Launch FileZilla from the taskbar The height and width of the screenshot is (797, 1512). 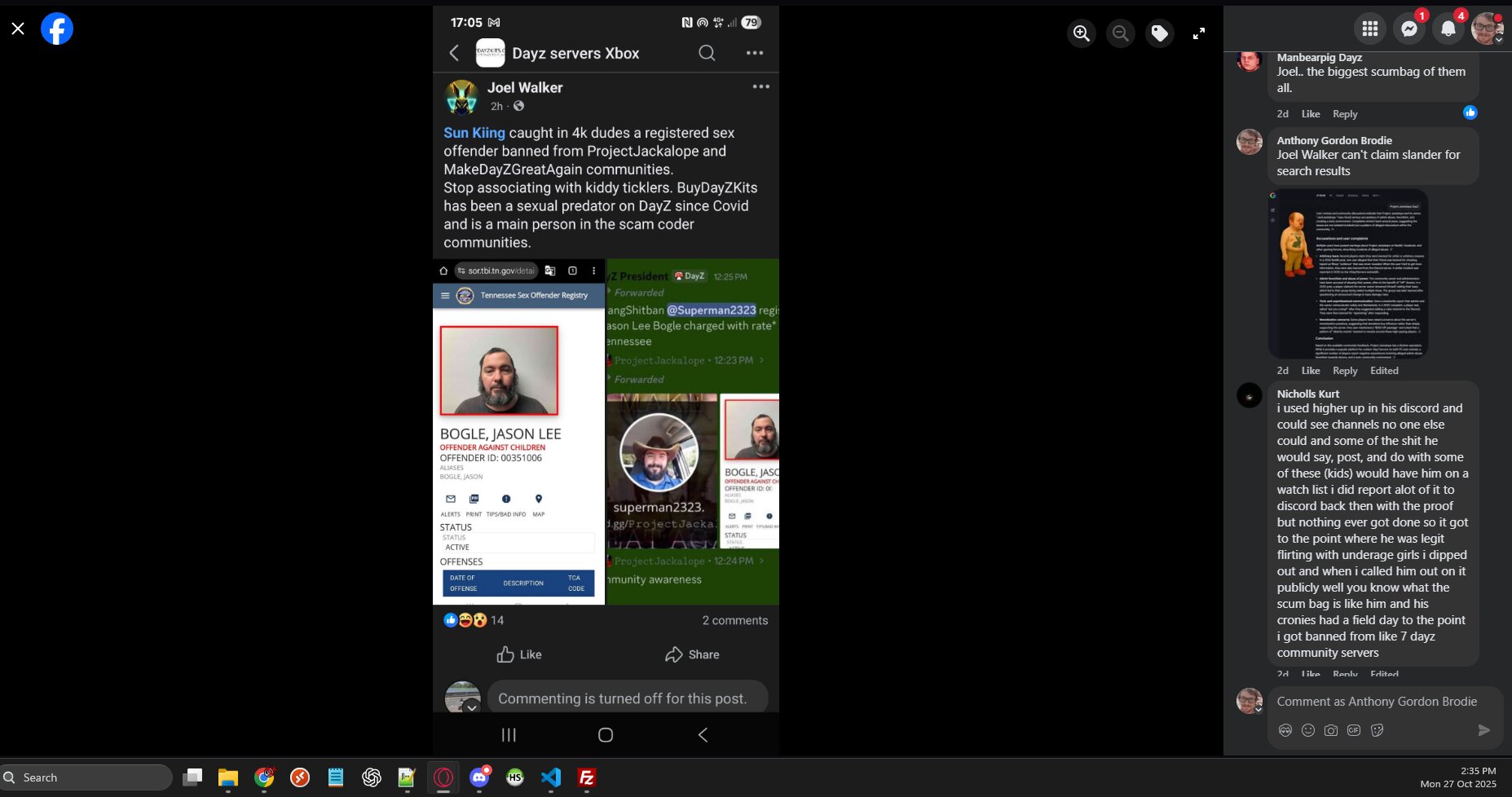587,777
